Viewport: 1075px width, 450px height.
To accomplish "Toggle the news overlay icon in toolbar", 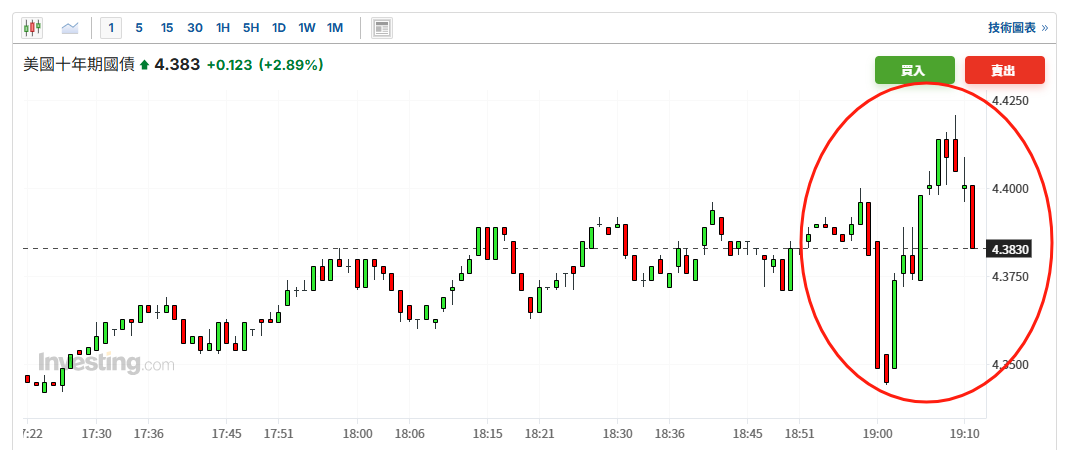I will pyautogui.click(x=381, y=28).
